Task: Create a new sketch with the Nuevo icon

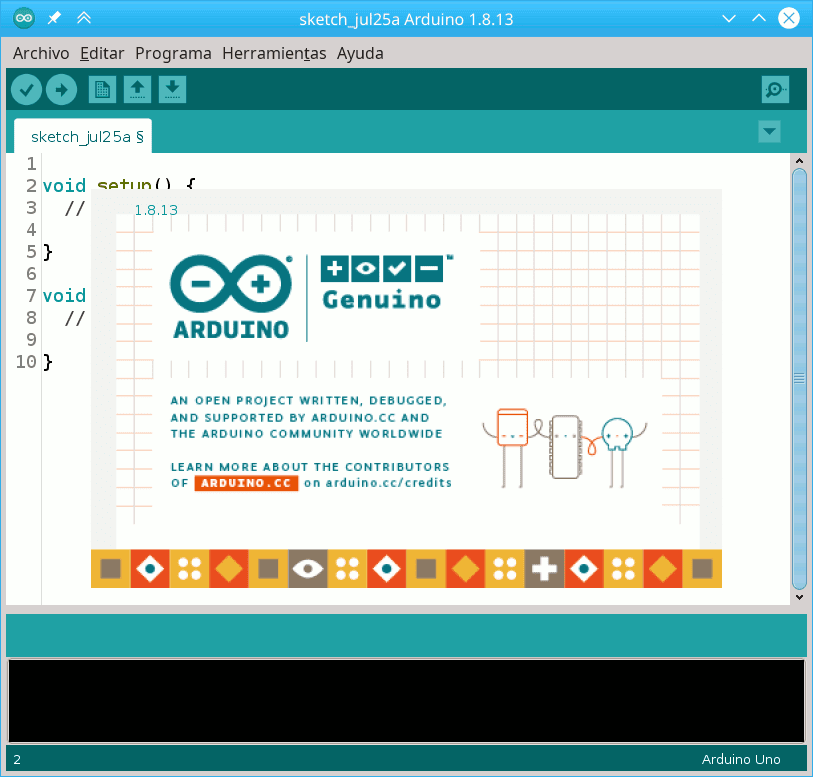Action: (x=101, y=89)
